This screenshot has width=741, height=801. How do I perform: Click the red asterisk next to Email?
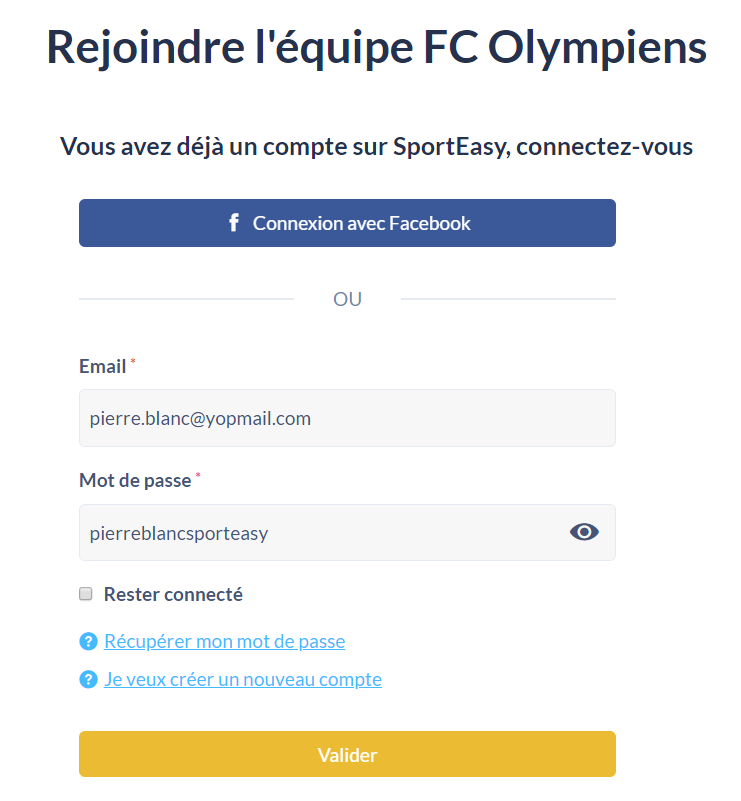(x=133, y=361)
